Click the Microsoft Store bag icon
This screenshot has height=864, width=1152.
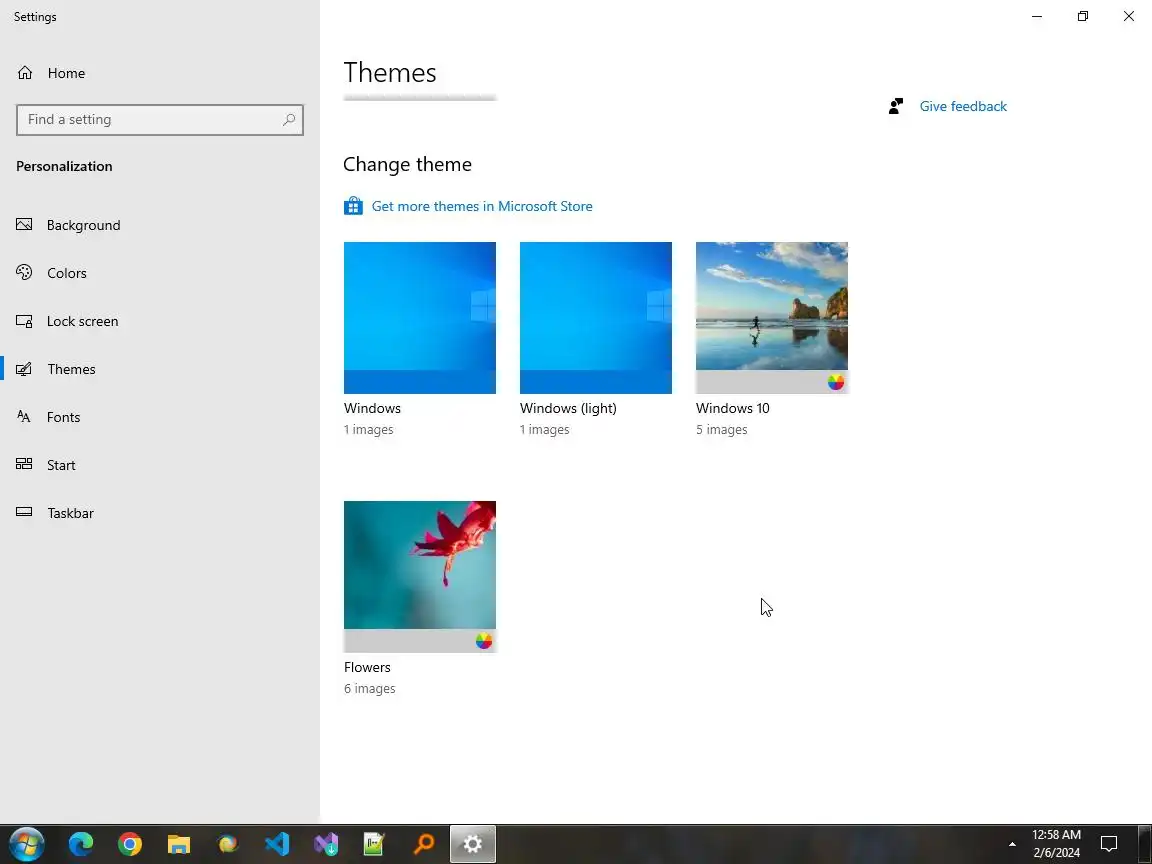coord(353,206)
